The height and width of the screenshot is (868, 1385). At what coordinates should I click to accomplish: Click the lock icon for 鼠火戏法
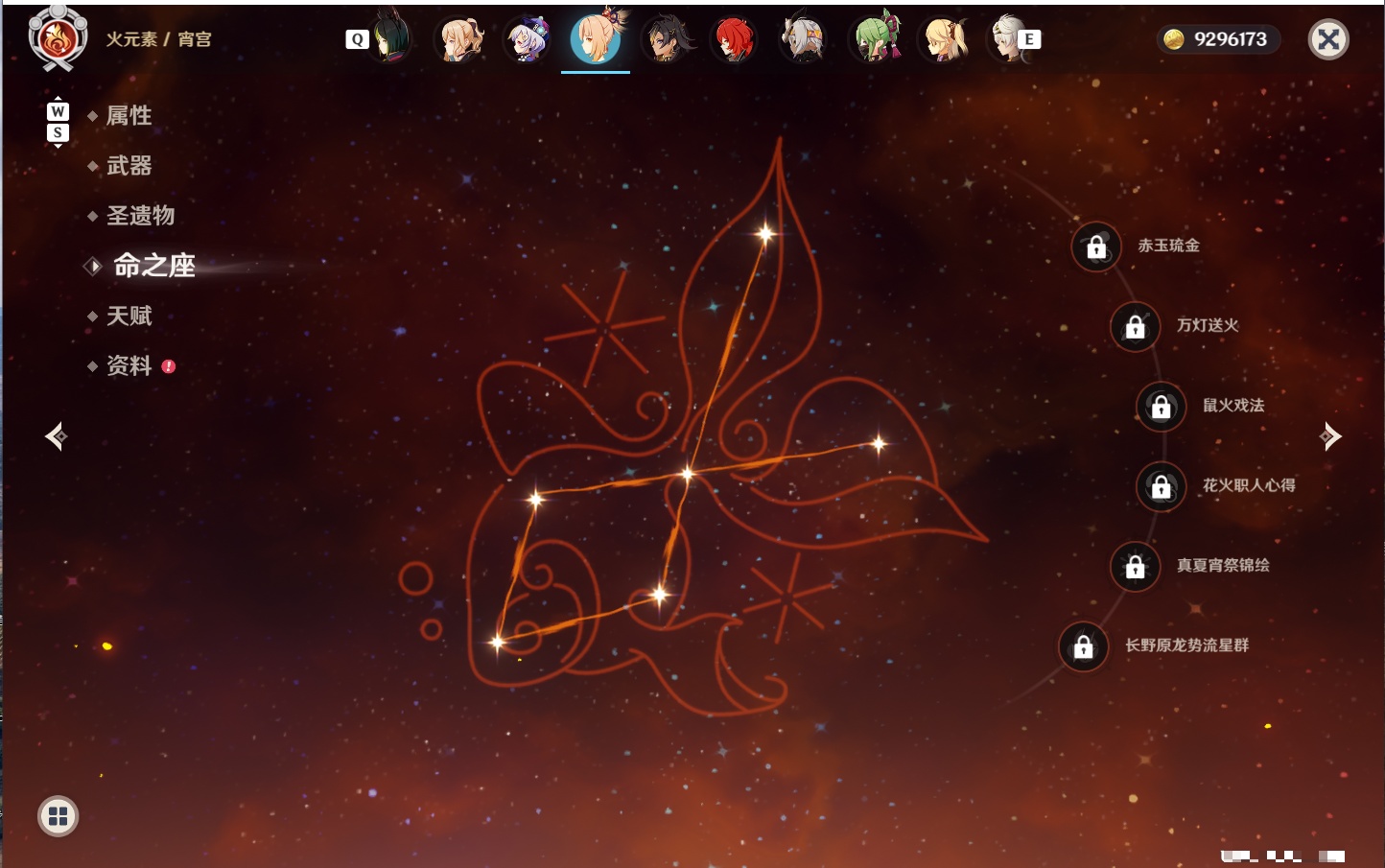[1161, 407]
